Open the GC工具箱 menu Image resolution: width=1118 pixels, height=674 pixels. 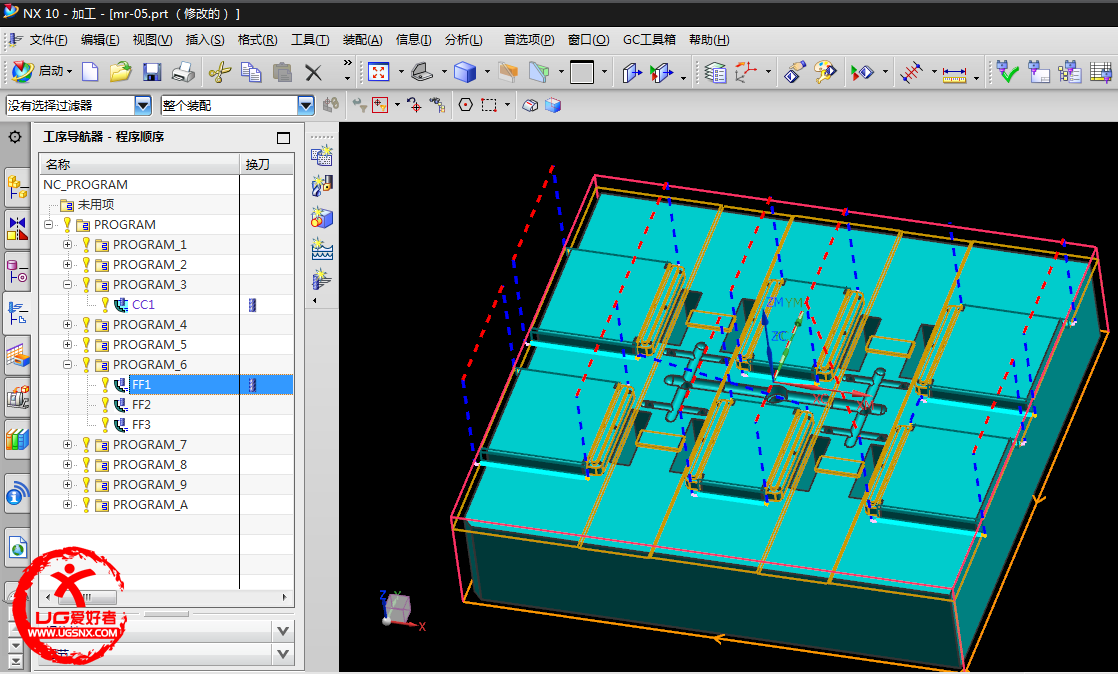click(649, 40)
